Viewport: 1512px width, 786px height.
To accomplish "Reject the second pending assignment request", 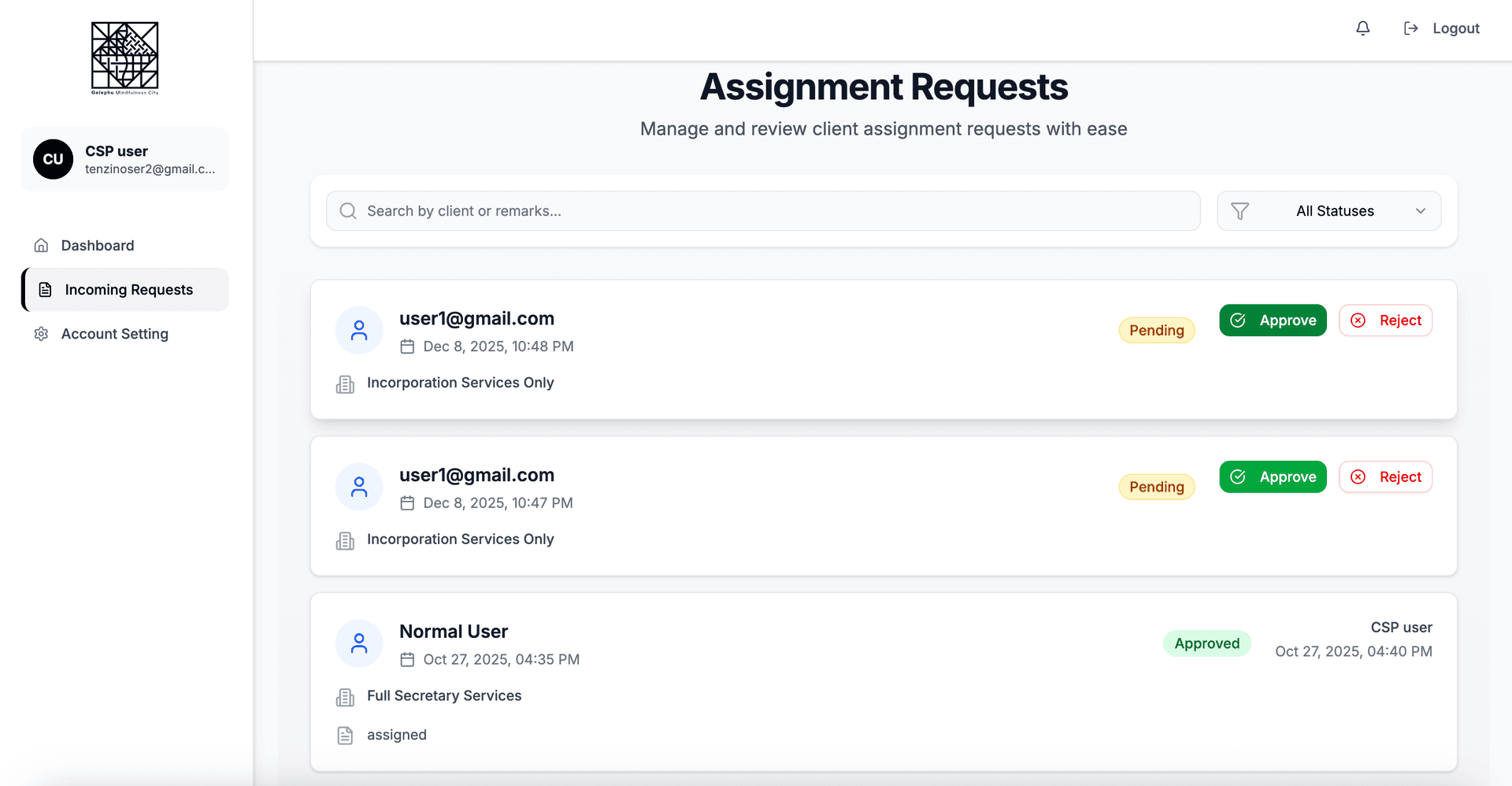I will coord(1385,476).
